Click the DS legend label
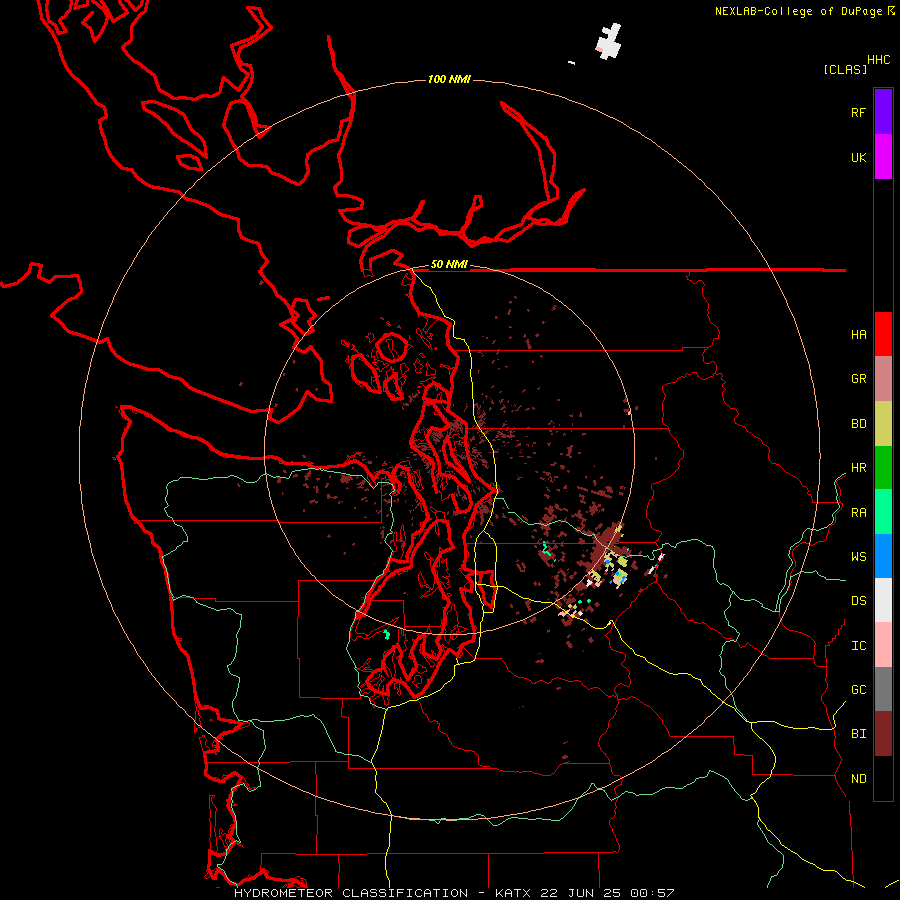Screen dimensions: 900x900 [x=858, y=600]
